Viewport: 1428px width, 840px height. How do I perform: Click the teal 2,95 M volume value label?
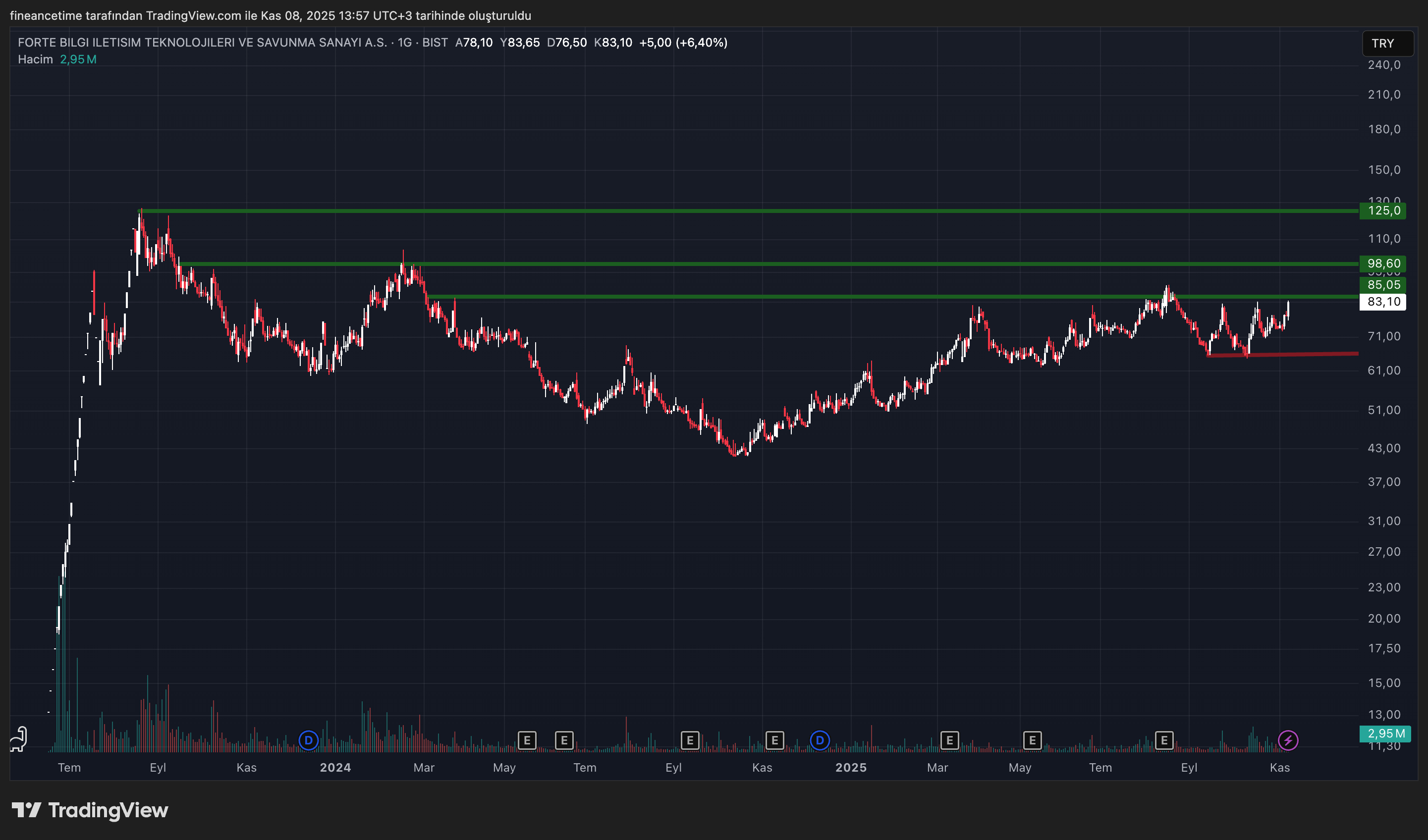pos(77,59)
